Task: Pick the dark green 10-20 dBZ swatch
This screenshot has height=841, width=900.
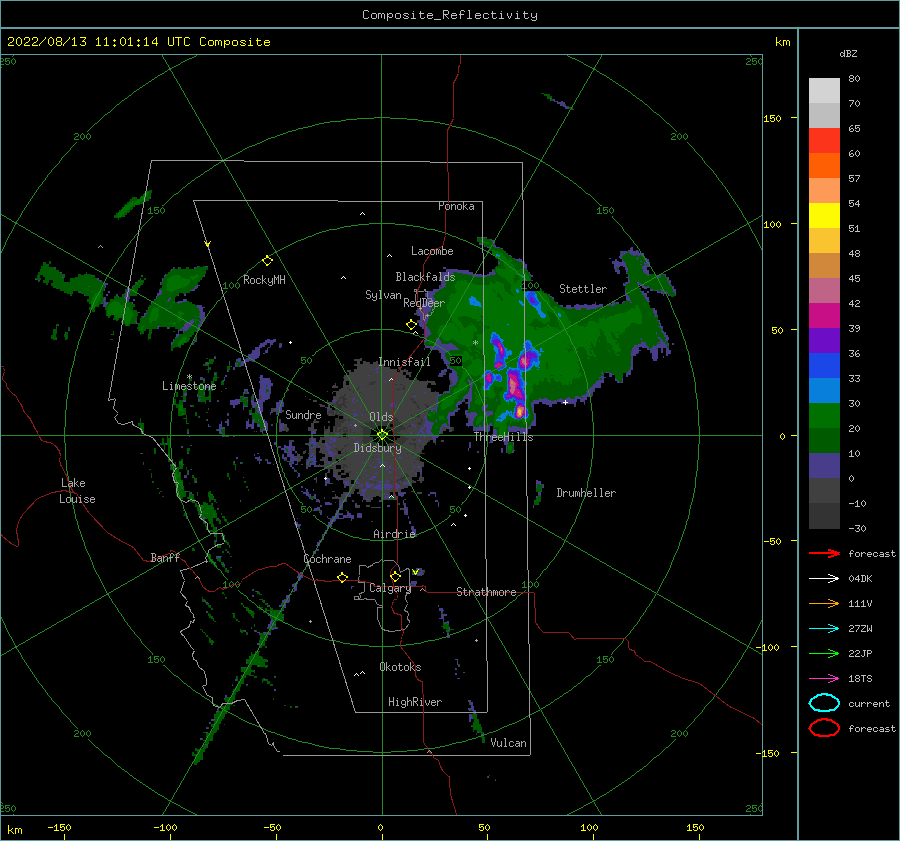Action: tap(824, 441)
